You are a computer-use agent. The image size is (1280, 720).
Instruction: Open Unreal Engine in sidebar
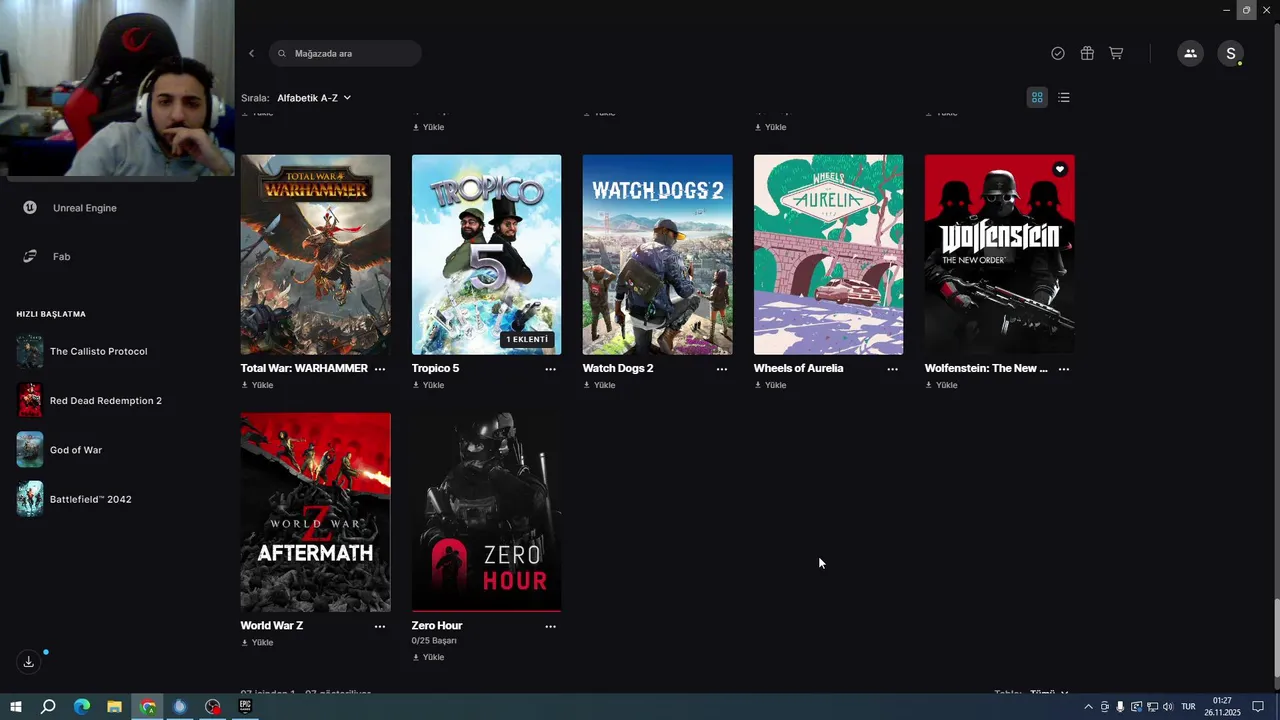(x=85, y=208)
